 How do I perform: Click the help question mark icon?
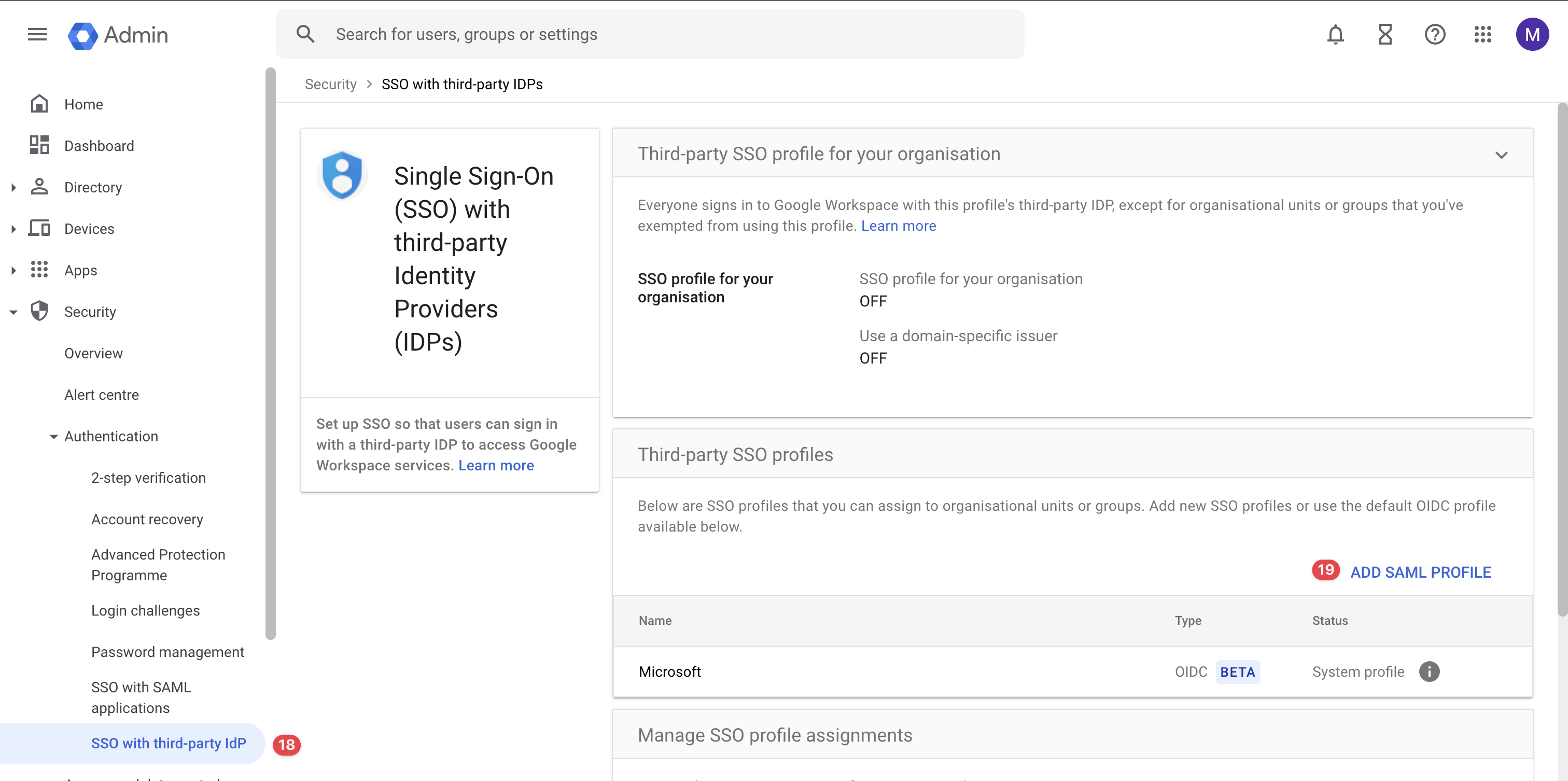tap(1434, 34)
